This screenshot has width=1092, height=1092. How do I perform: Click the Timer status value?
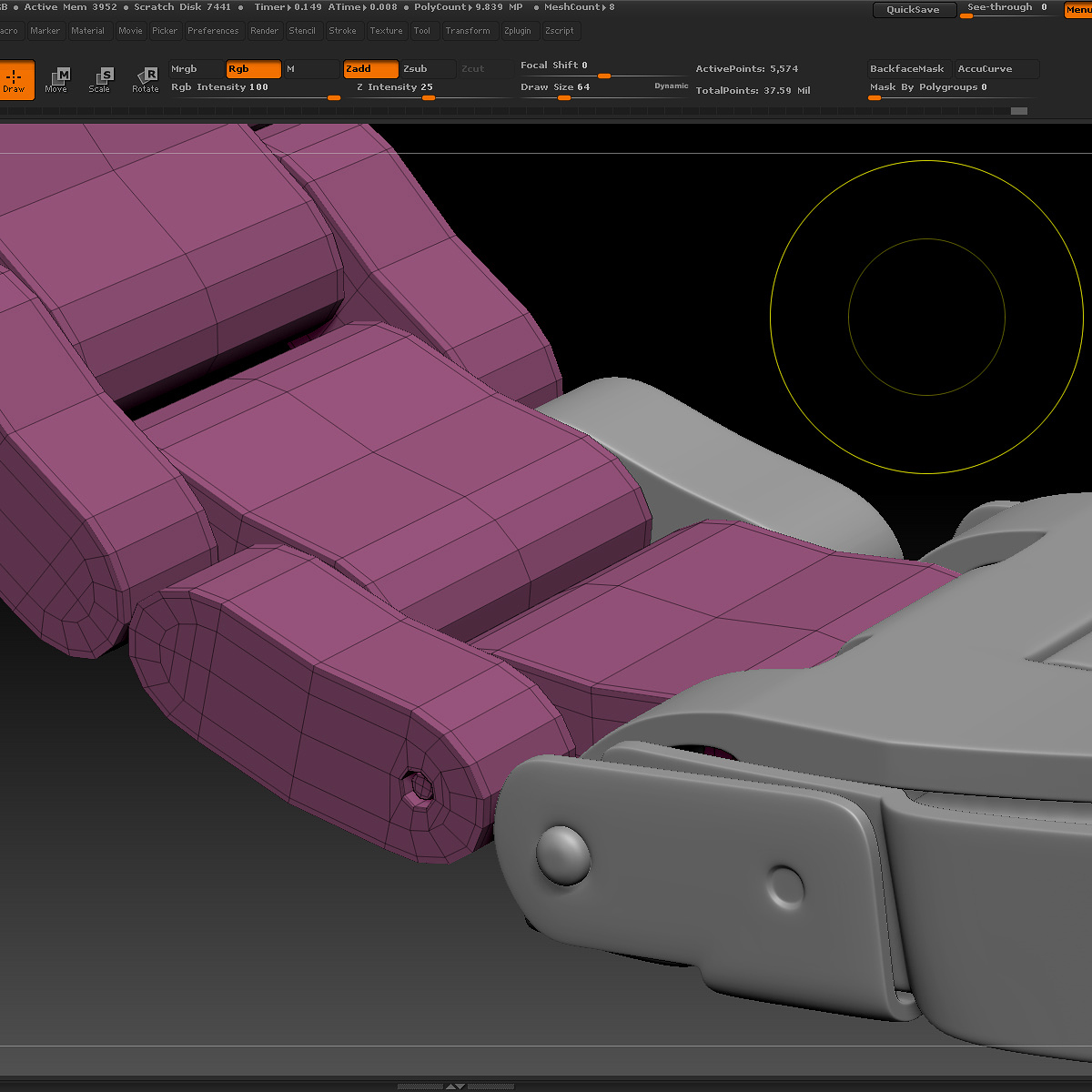288,7
